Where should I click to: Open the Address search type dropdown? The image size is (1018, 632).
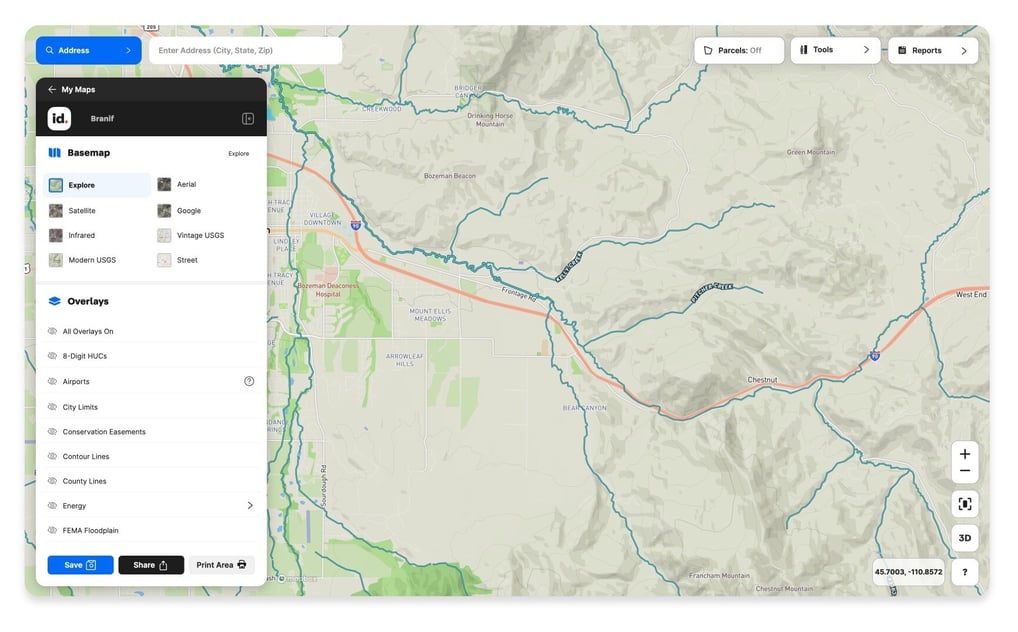(x=88, y=50)
